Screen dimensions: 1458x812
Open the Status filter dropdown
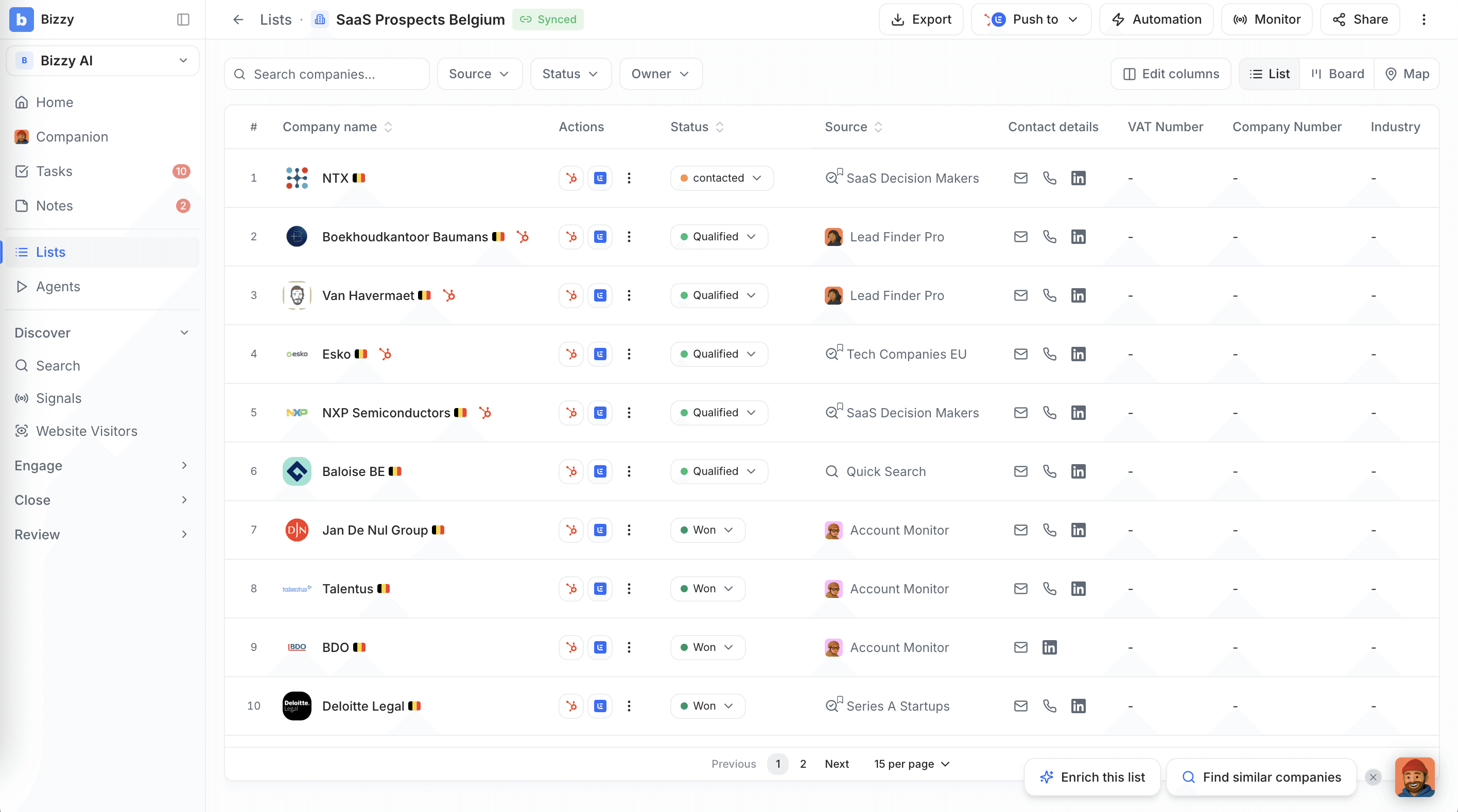[570, 74]
